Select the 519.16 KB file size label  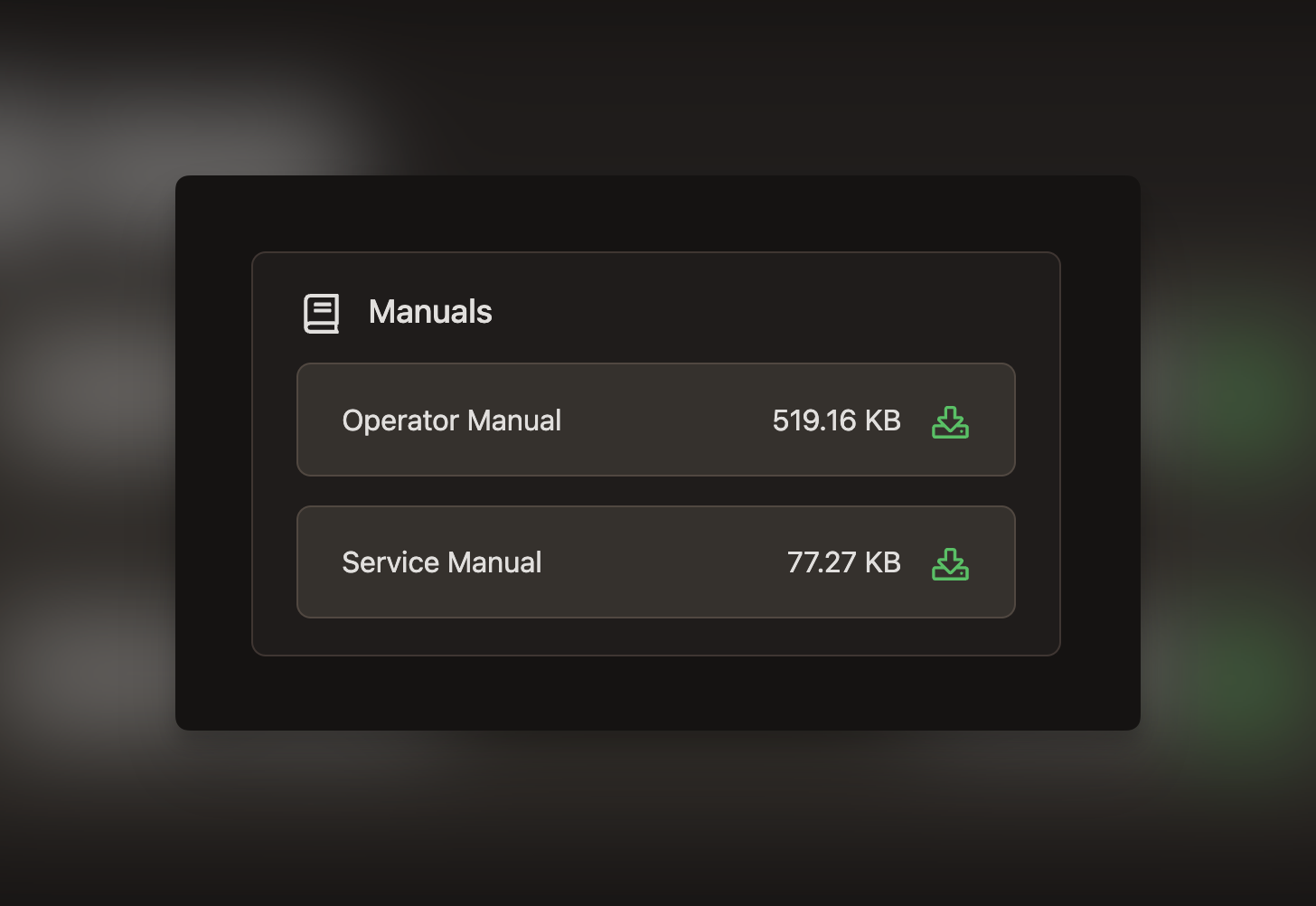pos(837,420)
